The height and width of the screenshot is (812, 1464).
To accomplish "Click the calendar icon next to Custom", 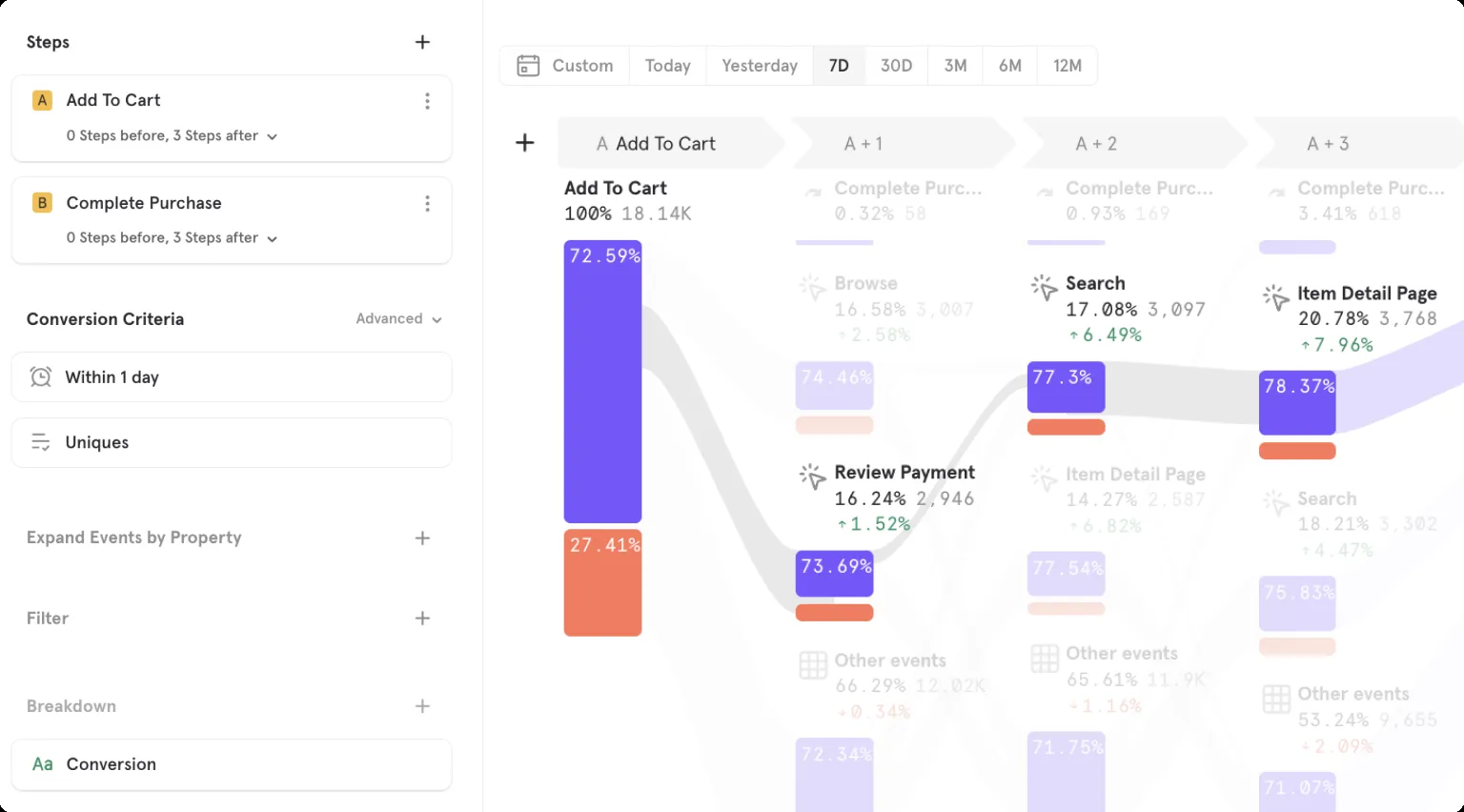I will click(528, 66).
